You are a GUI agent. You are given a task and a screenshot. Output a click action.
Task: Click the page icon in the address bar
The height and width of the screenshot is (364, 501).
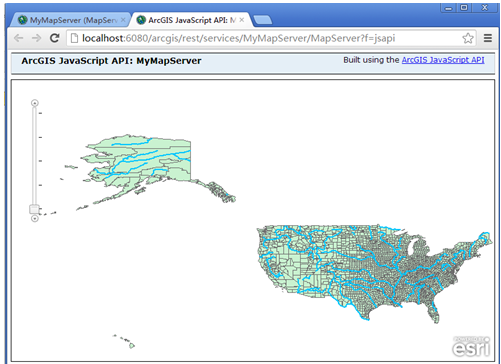[75, 38]
